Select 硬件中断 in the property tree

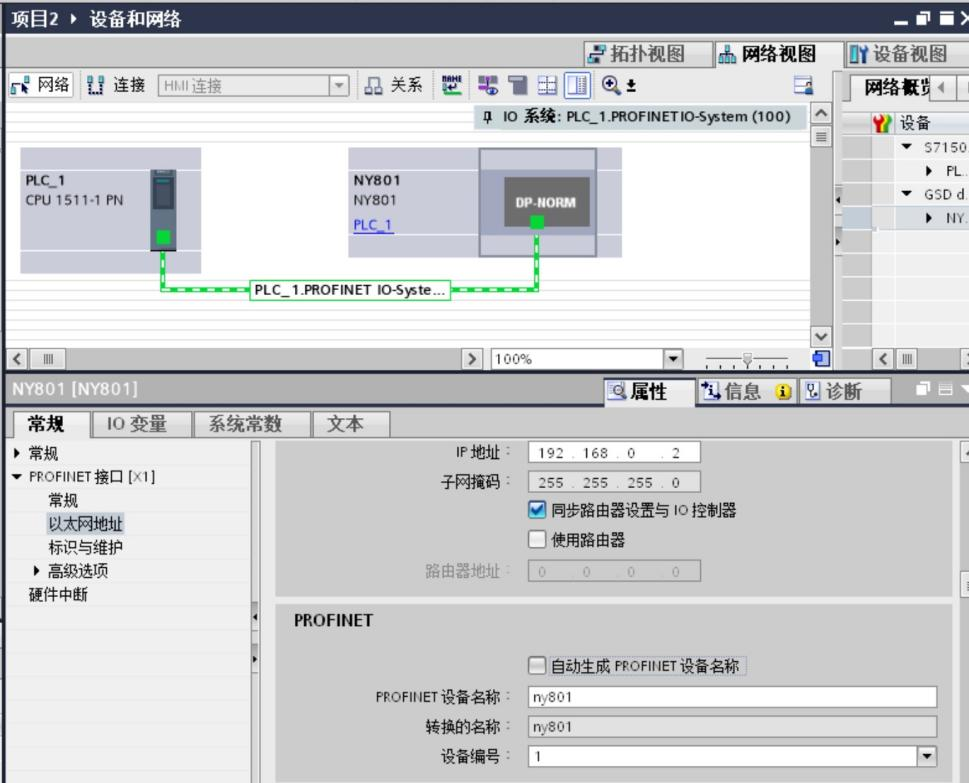[x=58, y=595]
